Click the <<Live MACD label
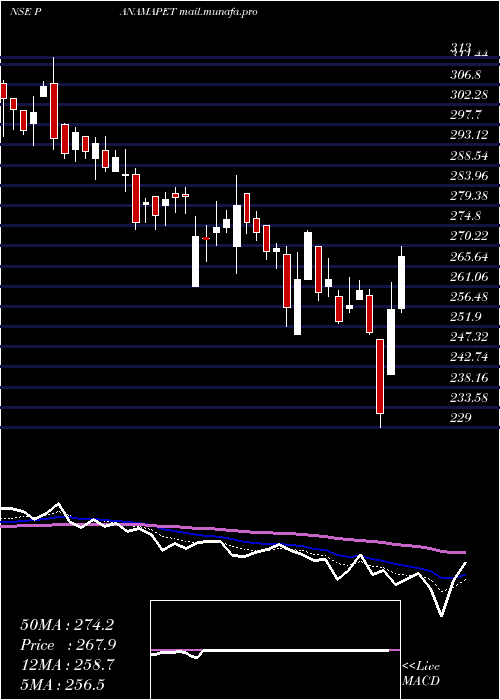The height and width of the screenshot is (700, 500). coord(421,674)
